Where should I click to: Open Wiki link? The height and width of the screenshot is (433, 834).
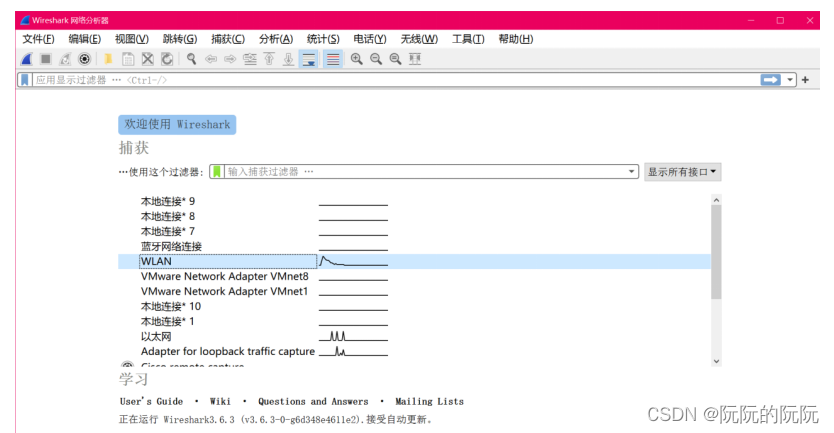point(220,401)
